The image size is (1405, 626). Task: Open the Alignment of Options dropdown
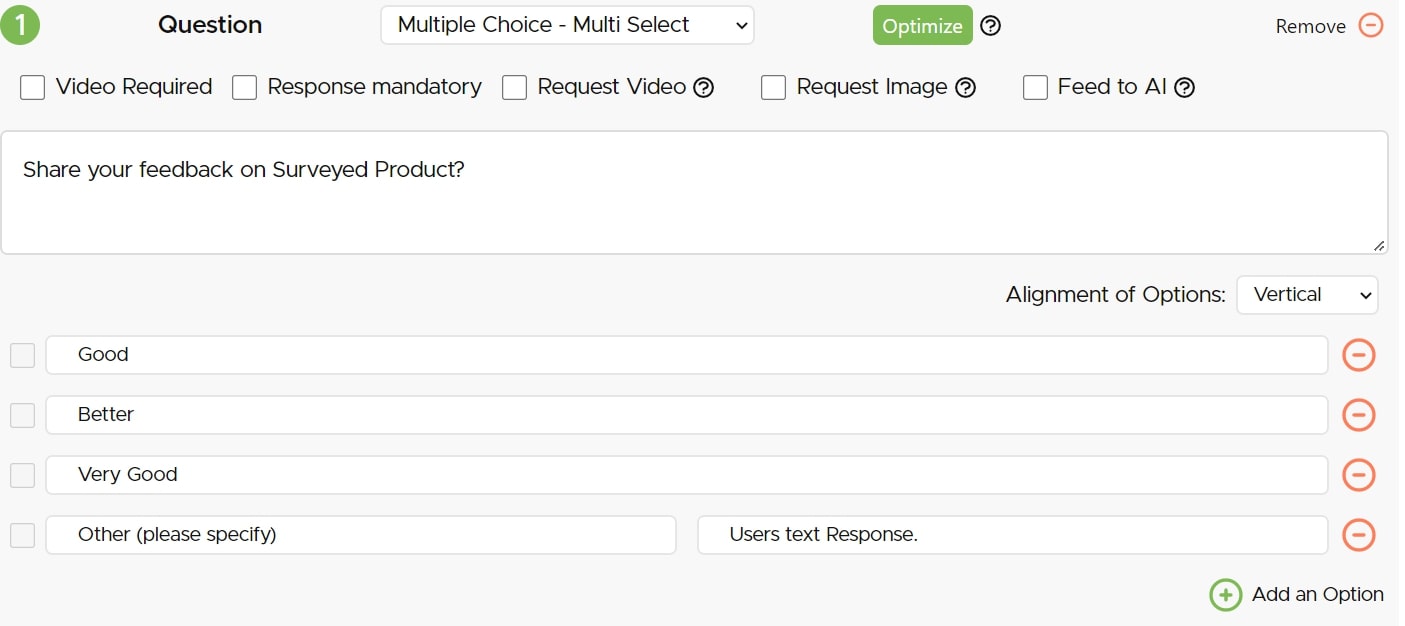click(1307, 295)
